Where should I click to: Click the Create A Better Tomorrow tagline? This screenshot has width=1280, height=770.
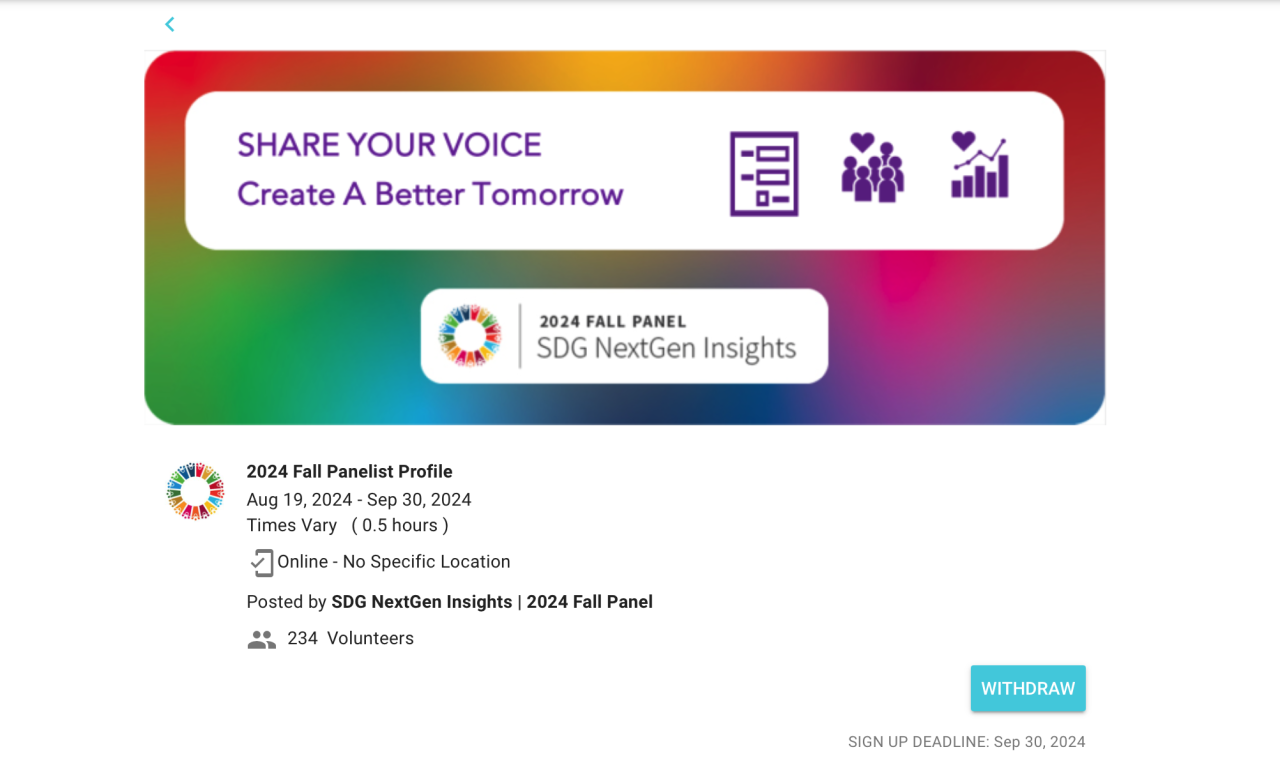pos(430,194)
